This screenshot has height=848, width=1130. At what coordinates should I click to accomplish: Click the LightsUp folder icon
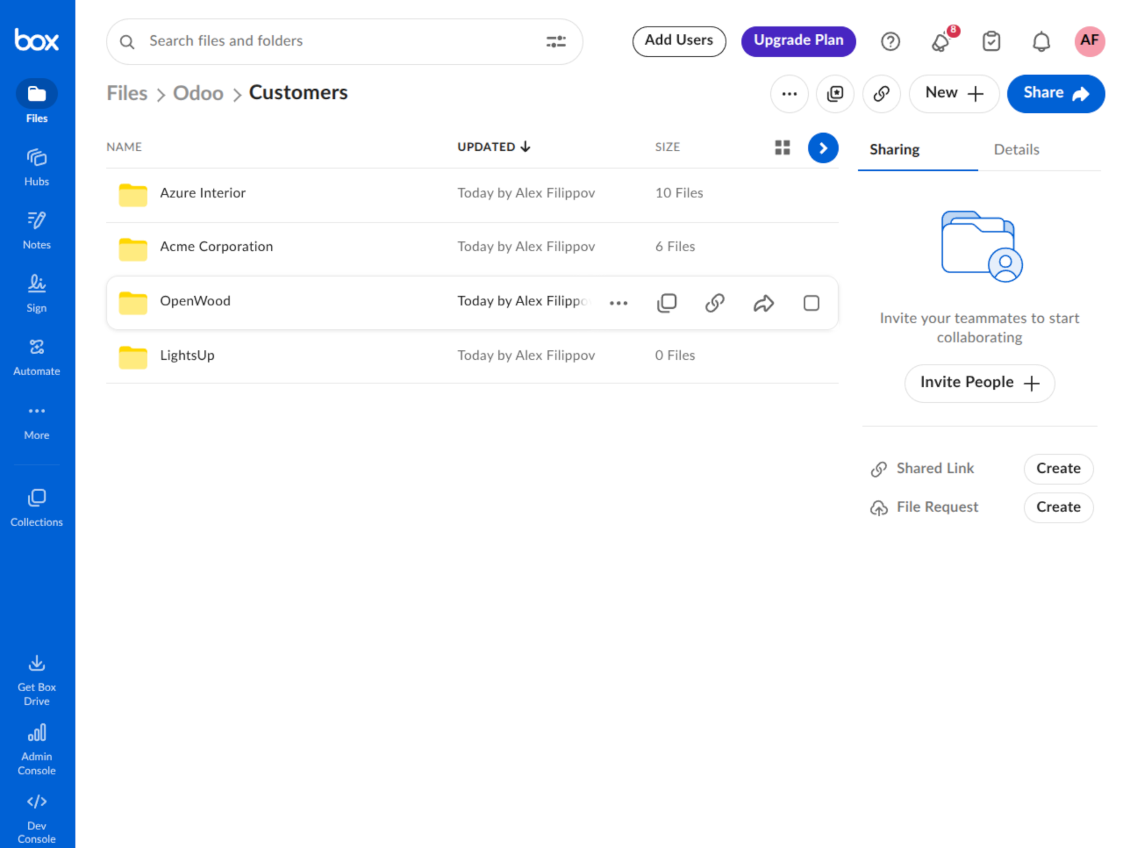tap(133, 357)
